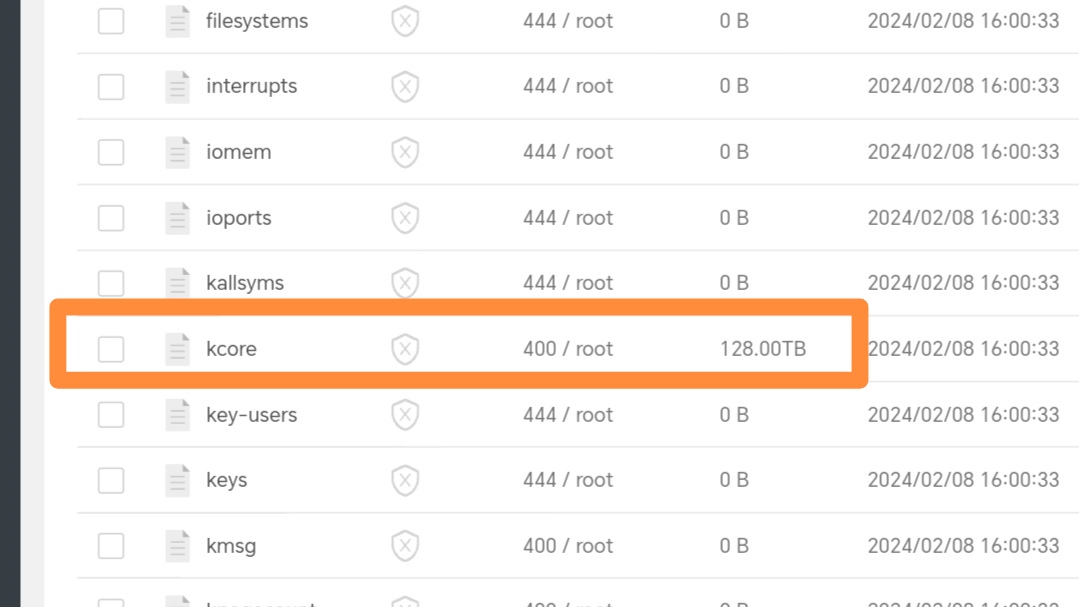This screenshot has width=1079, height=607.
Task: Click the kallsyms file name
Action: (245, 284)
